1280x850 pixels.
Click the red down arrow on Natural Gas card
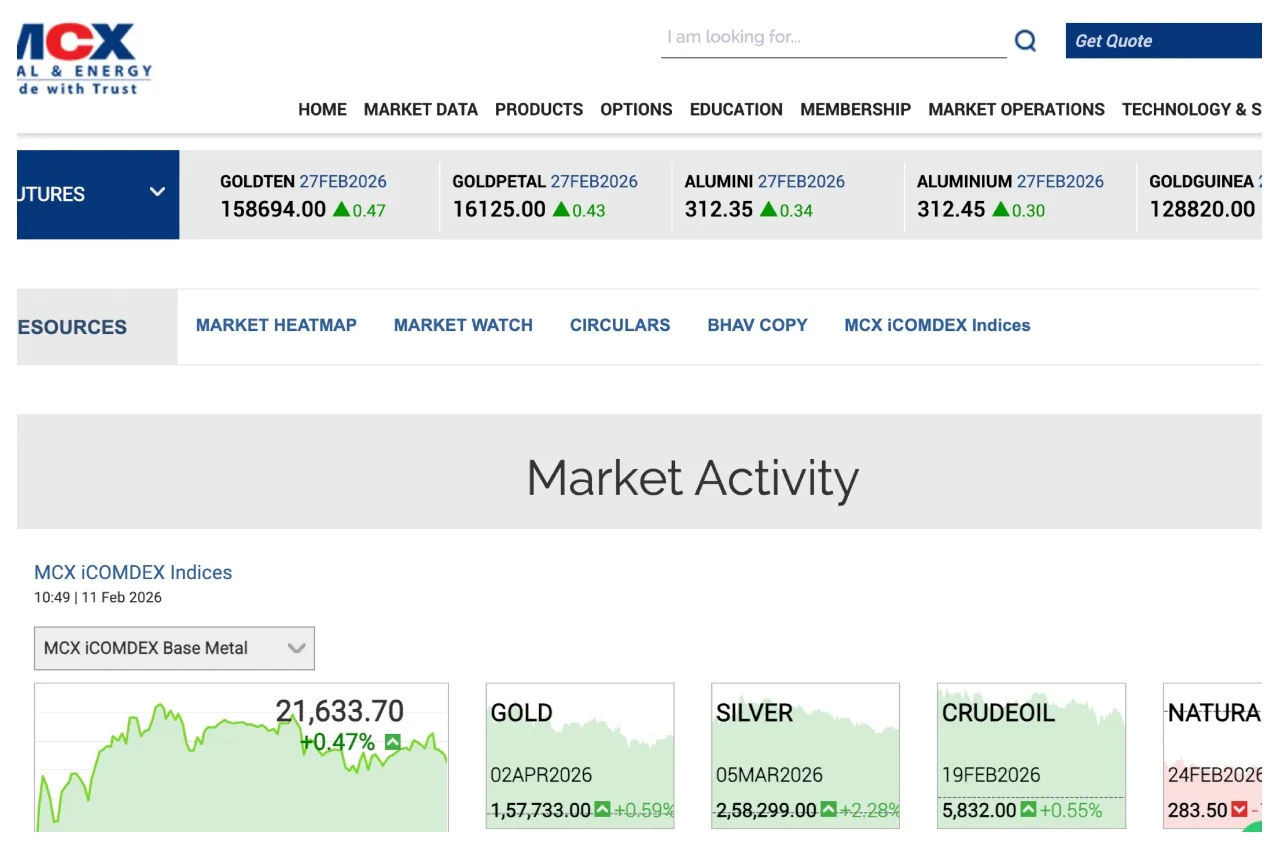click(x=1239, y=809)
